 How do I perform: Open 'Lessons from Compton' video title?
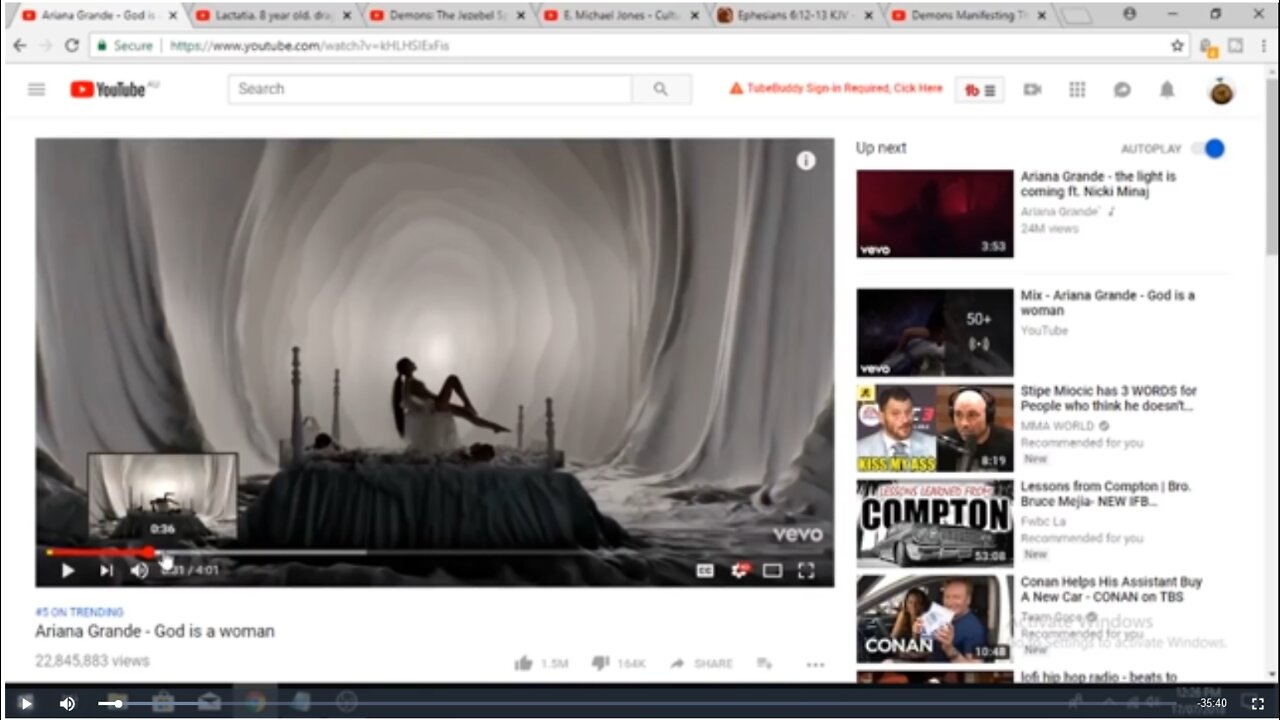coord(1105,494)
